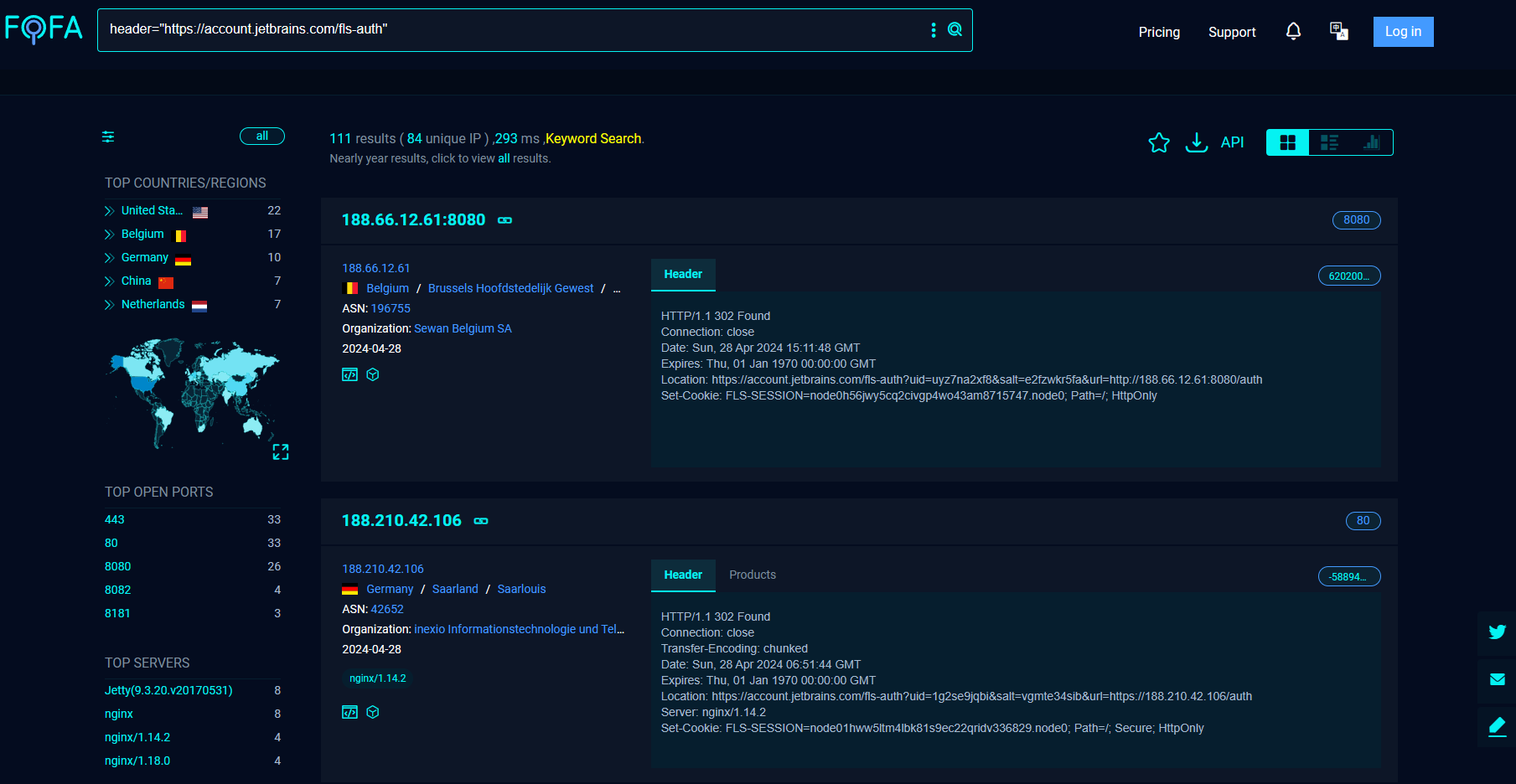The image size is (1516, 784).
Task: Click Saarland region link
Action: pos(455,589)
